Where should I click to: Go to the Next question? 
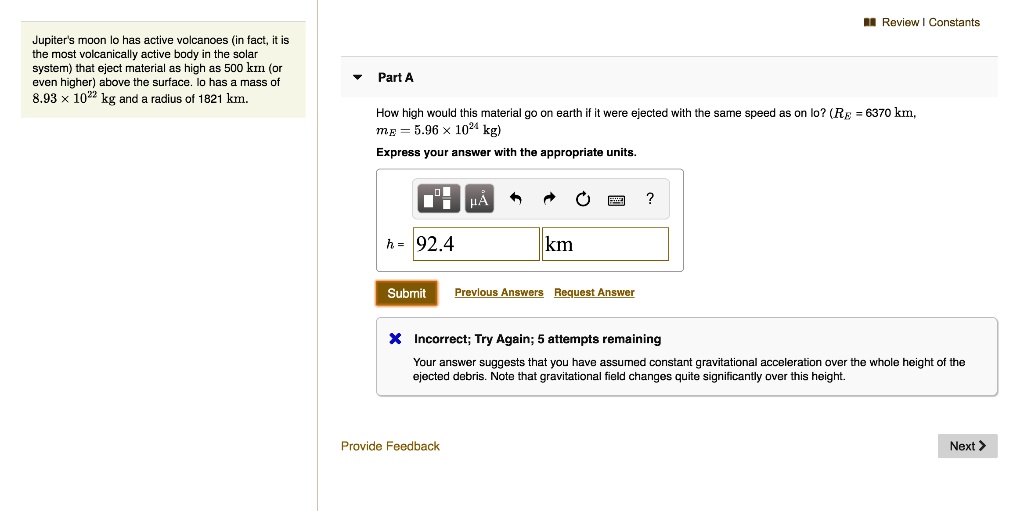click(x=968, y=446)
